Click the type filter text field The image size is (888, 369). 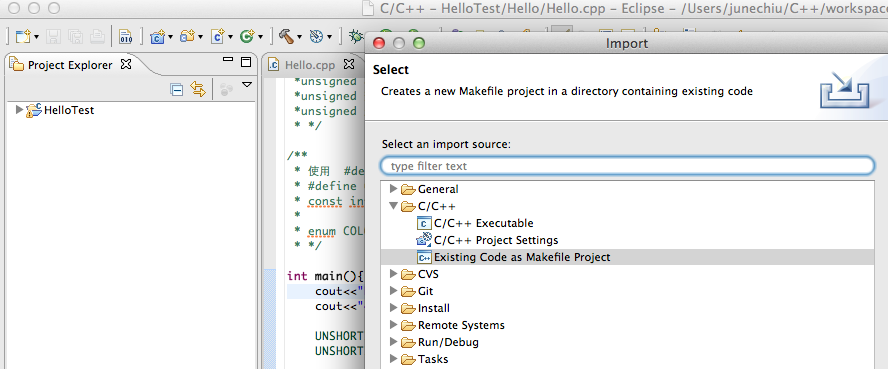click(x=627, y=166)
